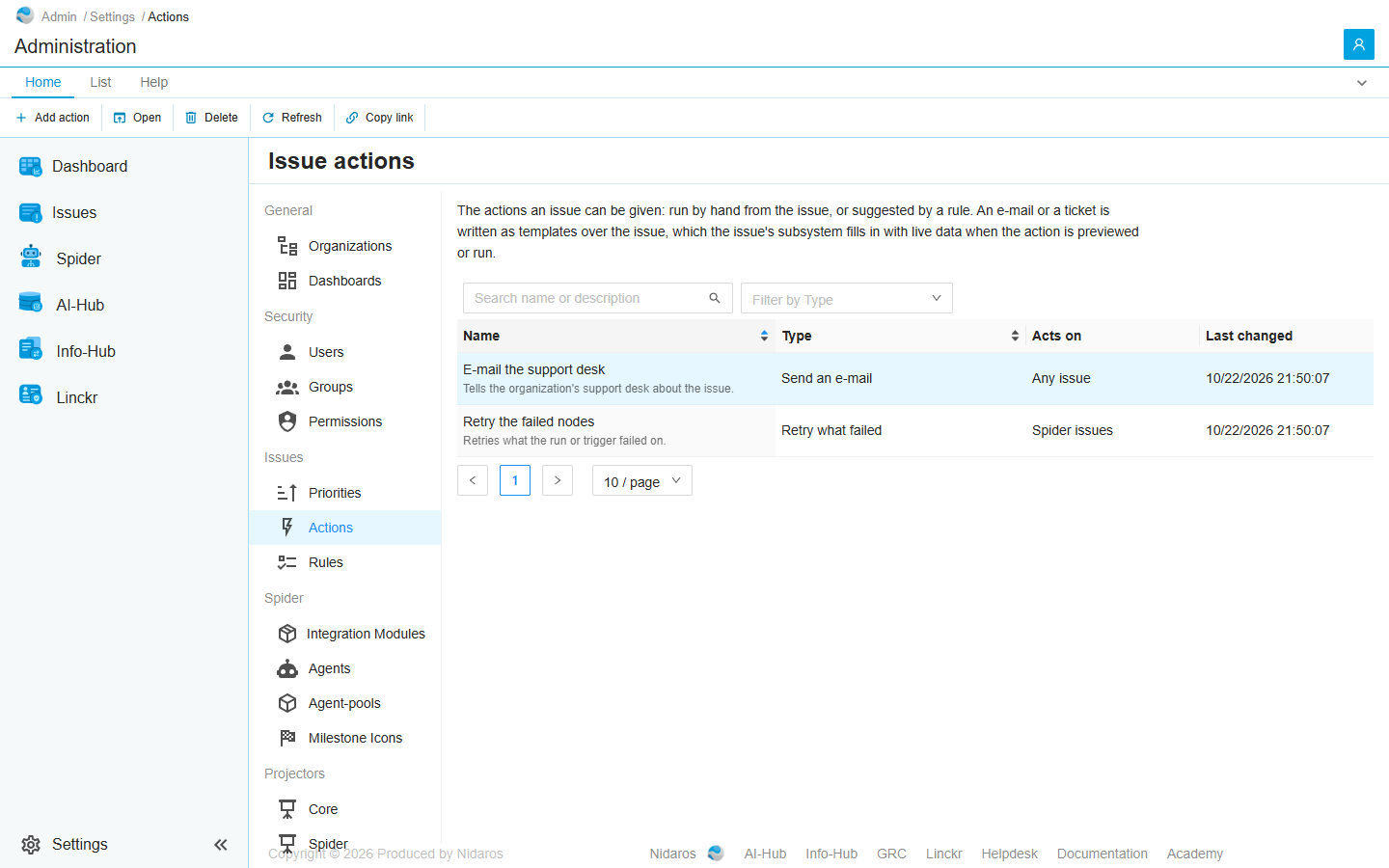
Task: Click the Milestone Icons flag icon
Action: click(287, 738)
